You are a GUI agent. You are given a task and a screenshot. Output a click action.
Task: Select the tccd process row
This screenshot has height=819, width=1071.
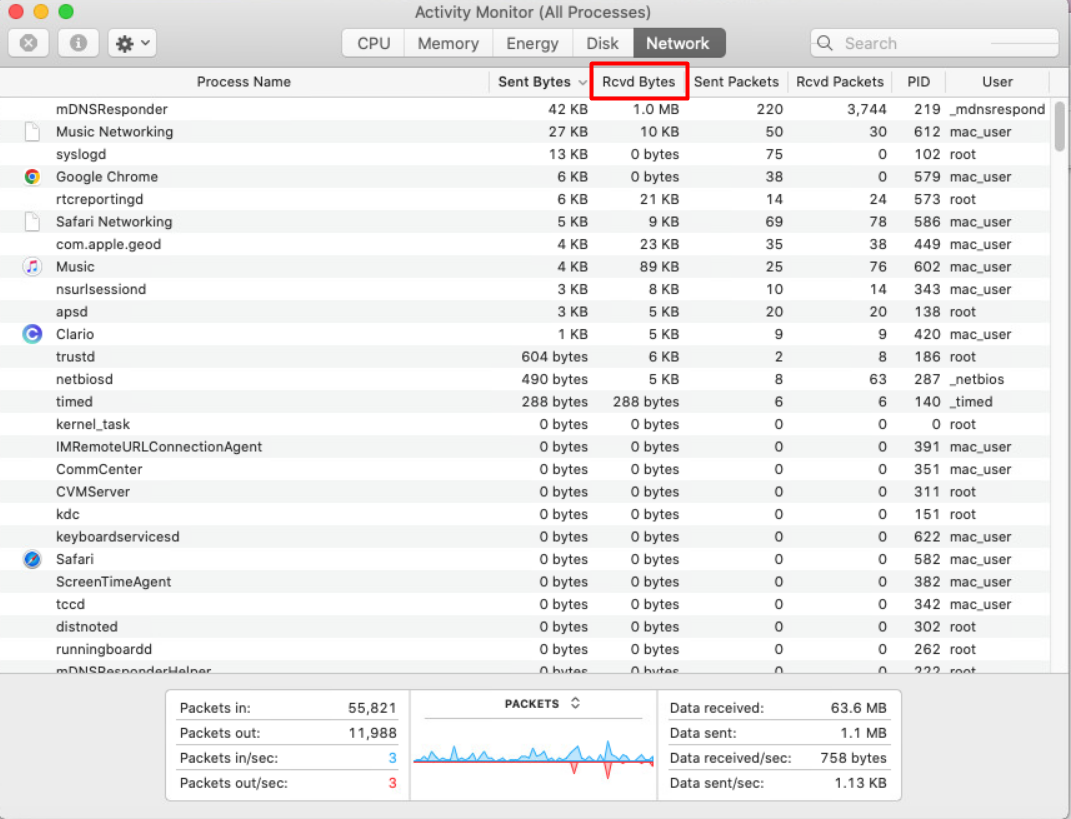tap(525, 604)
